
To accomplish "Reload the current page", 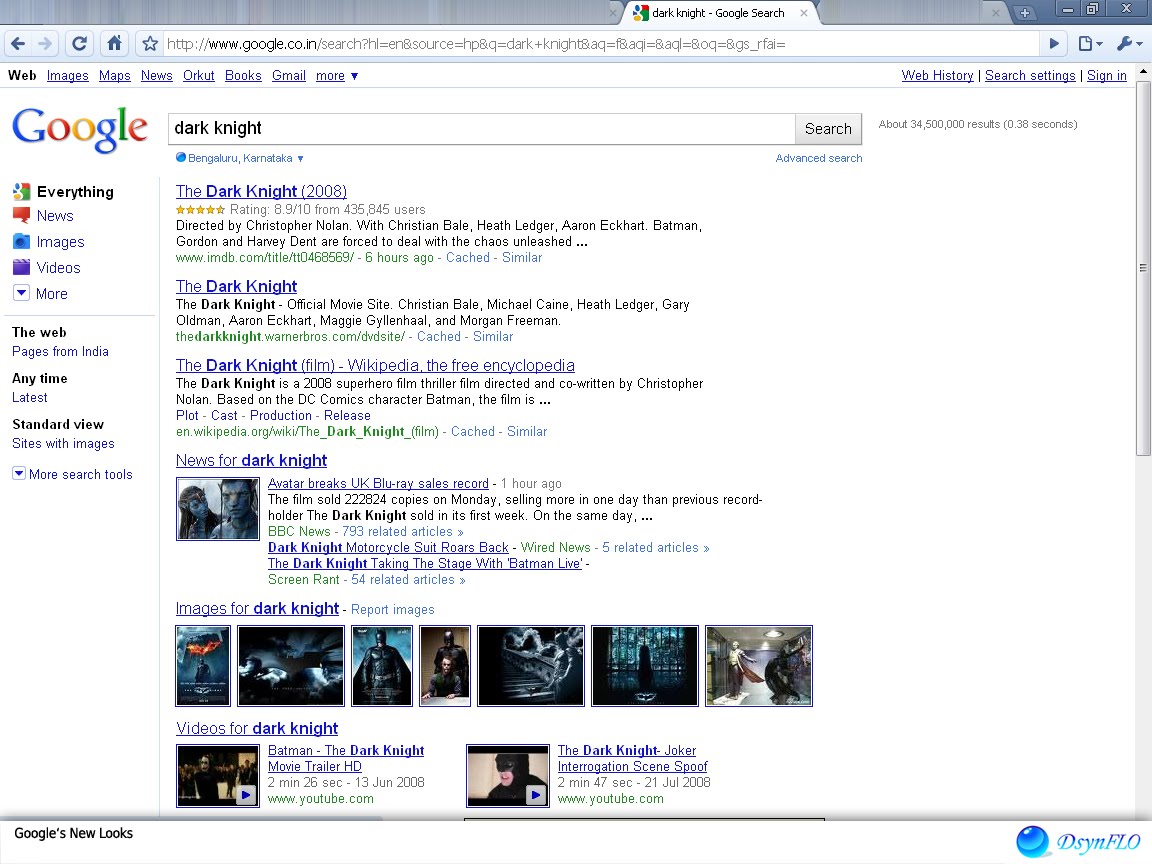I will click(78, 44).
